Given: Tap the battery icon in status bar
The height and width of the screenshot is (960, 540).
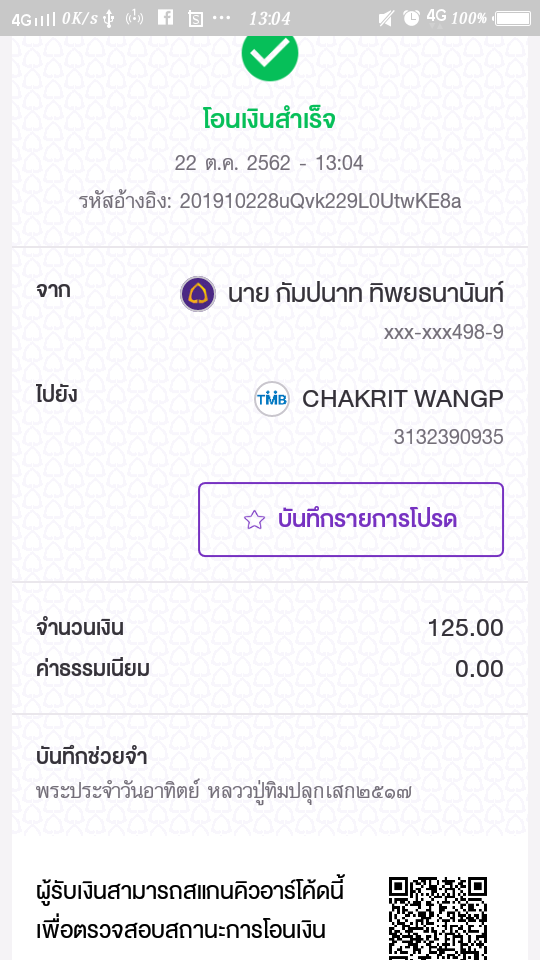Looking at the screenshot, I should [514, 18].
